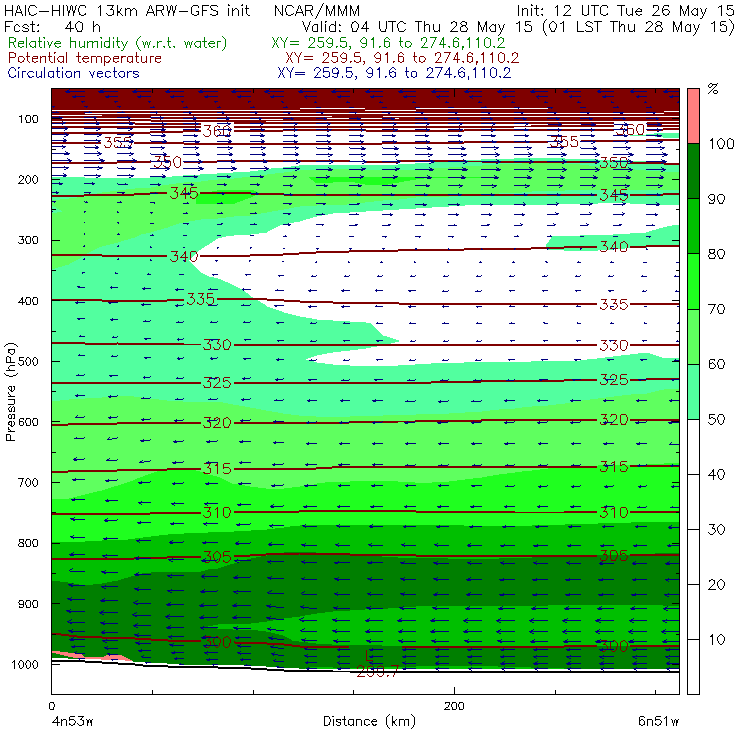Click the '500' pressure axis tick label

28,361
